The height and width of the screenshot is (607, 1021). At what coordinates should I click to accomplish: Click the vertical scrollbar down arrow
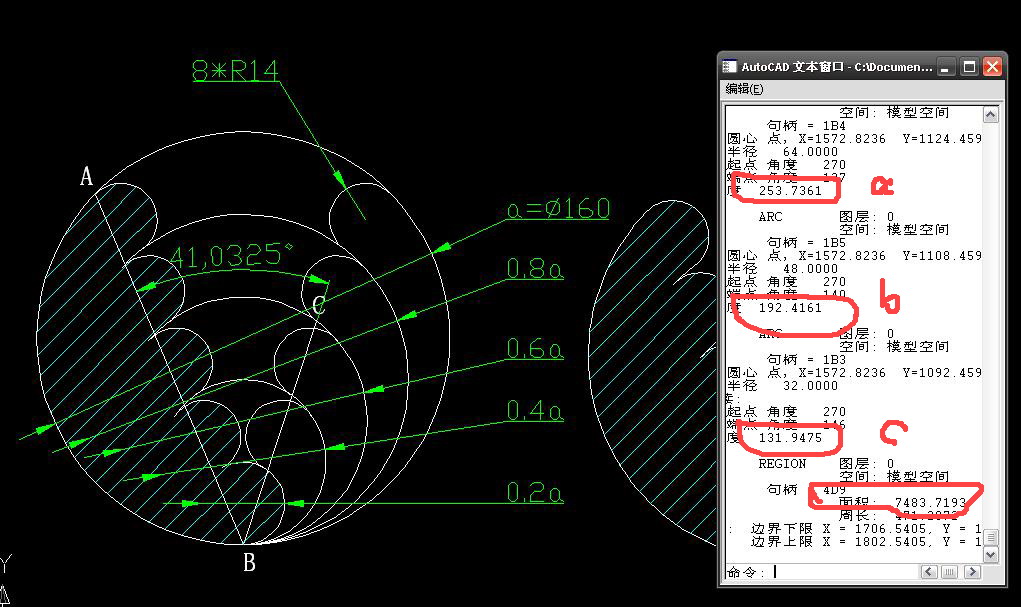990,555
